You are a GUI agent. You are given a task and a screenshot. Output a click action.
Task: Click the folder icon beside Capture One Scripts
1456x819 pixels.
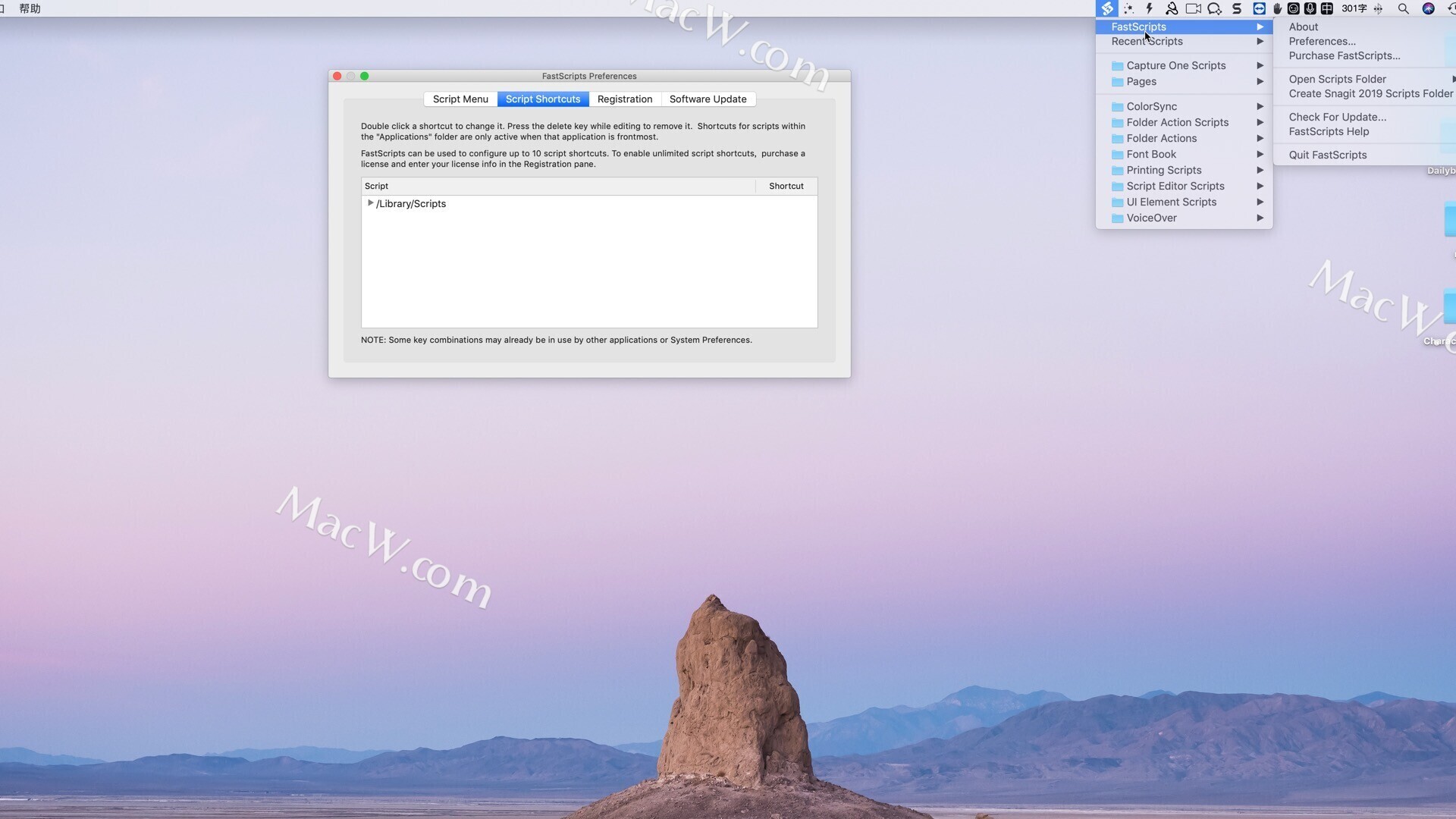click(x=1117, y=66)
